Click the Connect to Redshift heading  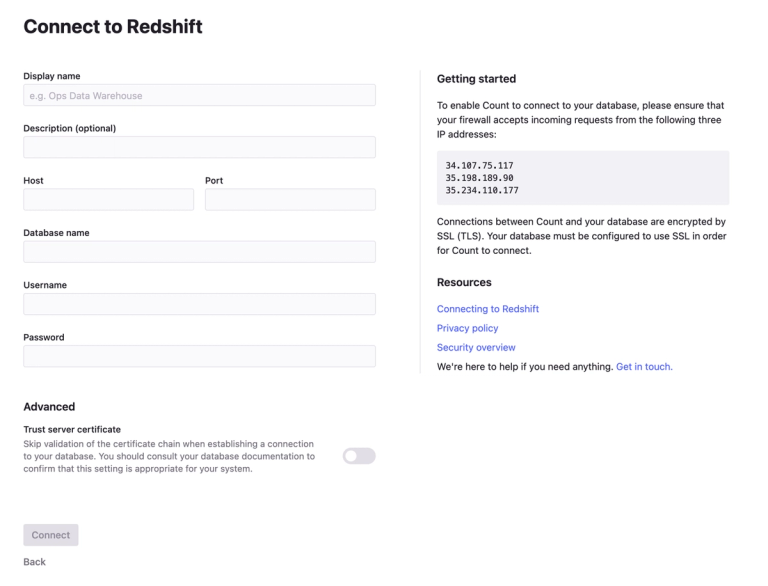point(113,26)
